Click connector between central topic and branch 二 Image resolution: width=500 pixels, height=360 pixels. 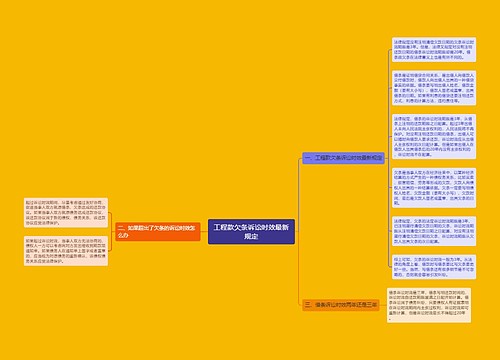tap(204, 232)
